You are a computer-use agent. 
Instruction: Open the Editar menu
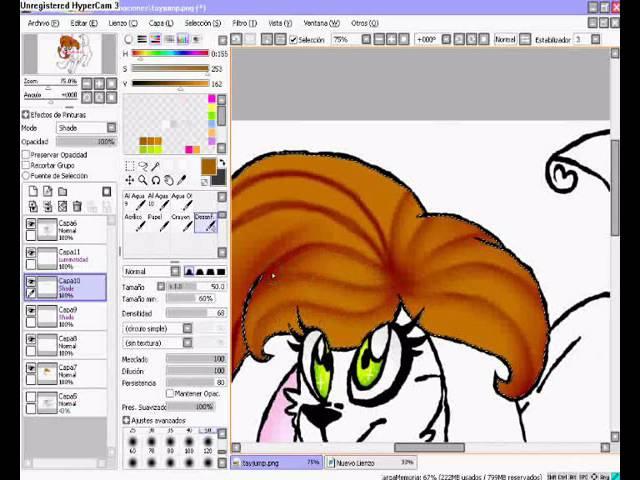click(x=84, y=23)
